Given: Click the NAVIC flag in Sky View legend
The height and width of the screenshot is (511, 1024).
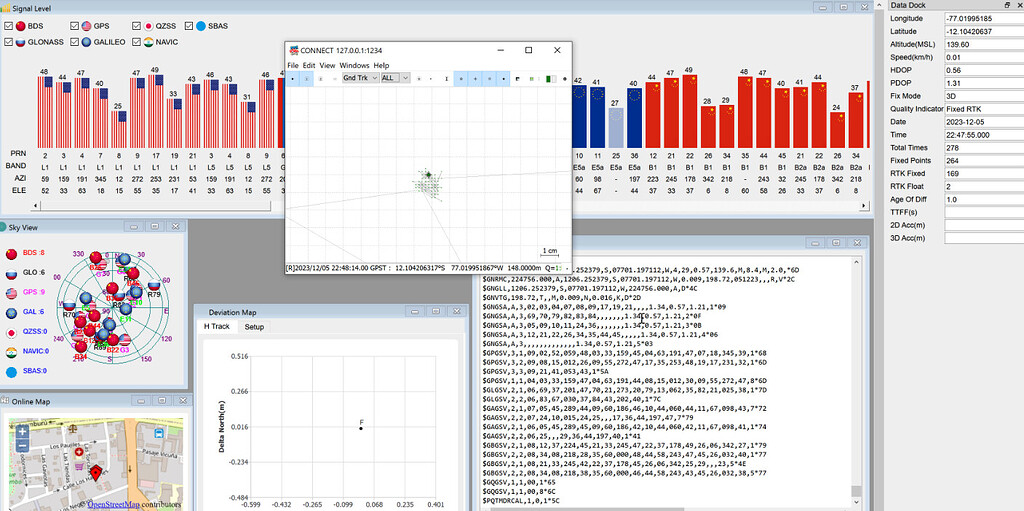Looking at the screenshot, I should tap(11, 351).
